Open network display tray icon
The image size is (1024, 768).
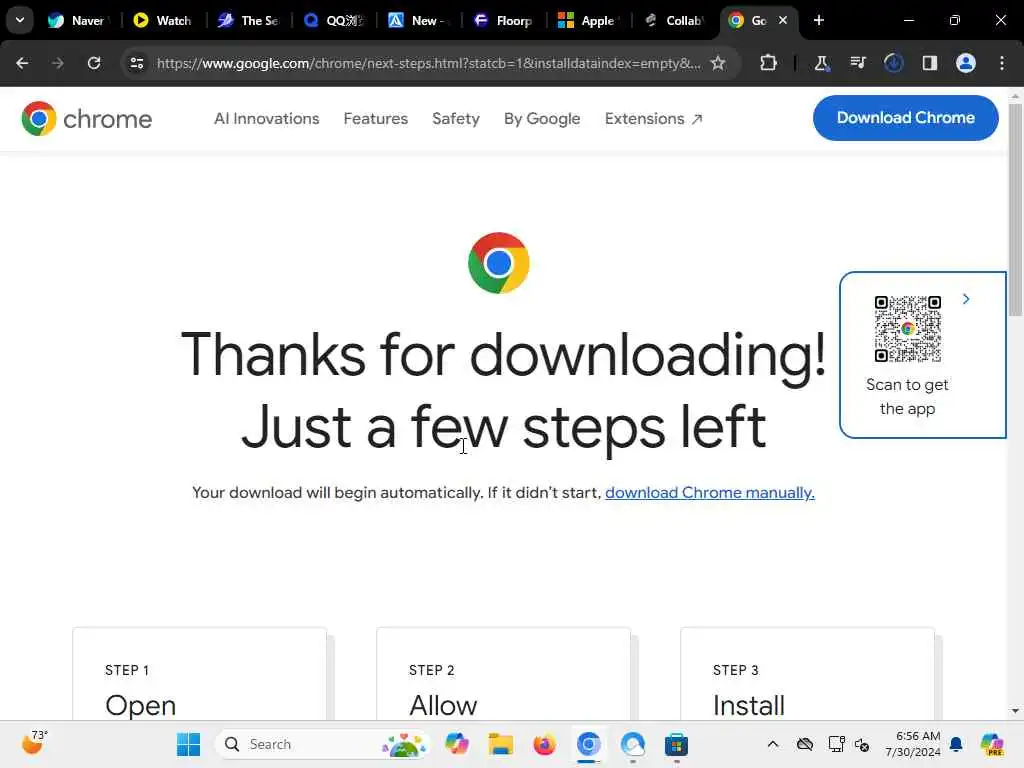click(836, 744)
